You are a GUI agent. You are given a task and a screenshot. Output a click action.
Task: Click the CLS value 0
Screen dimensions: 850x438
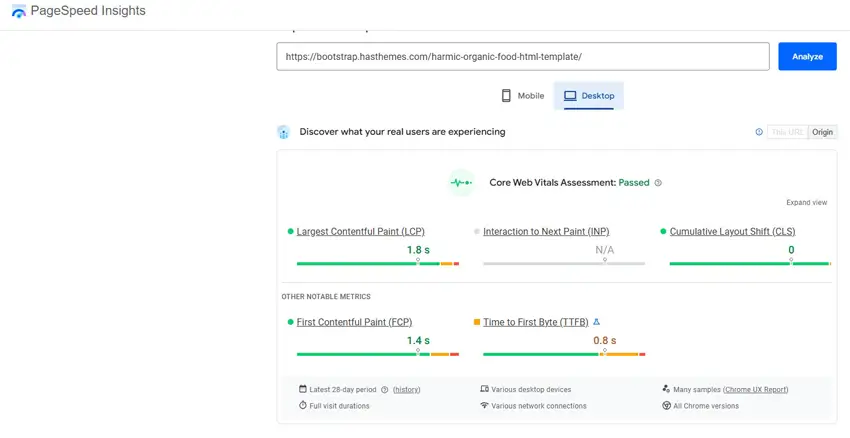pos(791,250)
